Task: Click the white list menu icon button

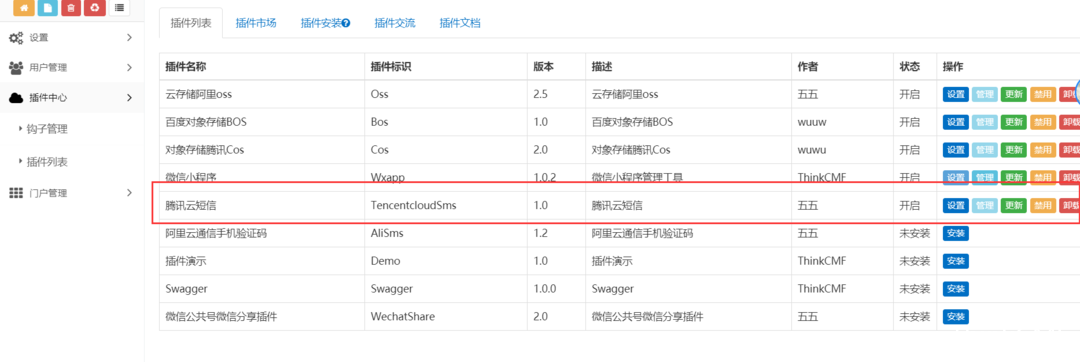Action: click(119, 8)
